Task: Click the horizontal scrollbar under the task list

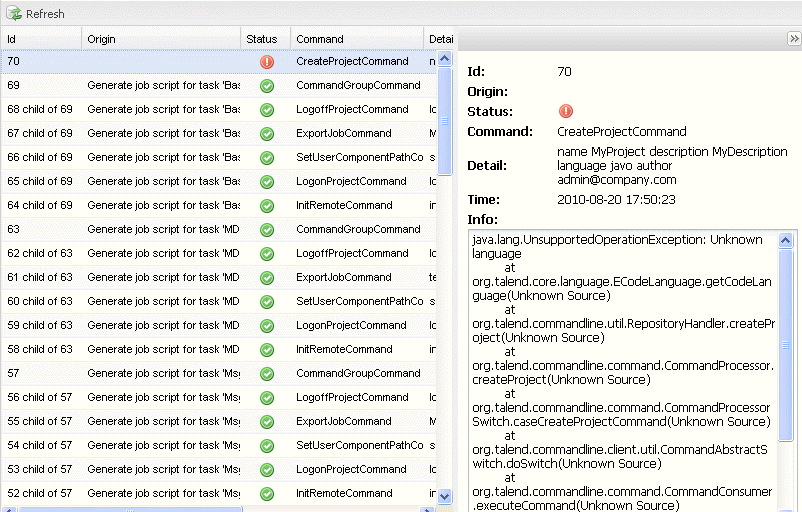Action: (220, 508)
